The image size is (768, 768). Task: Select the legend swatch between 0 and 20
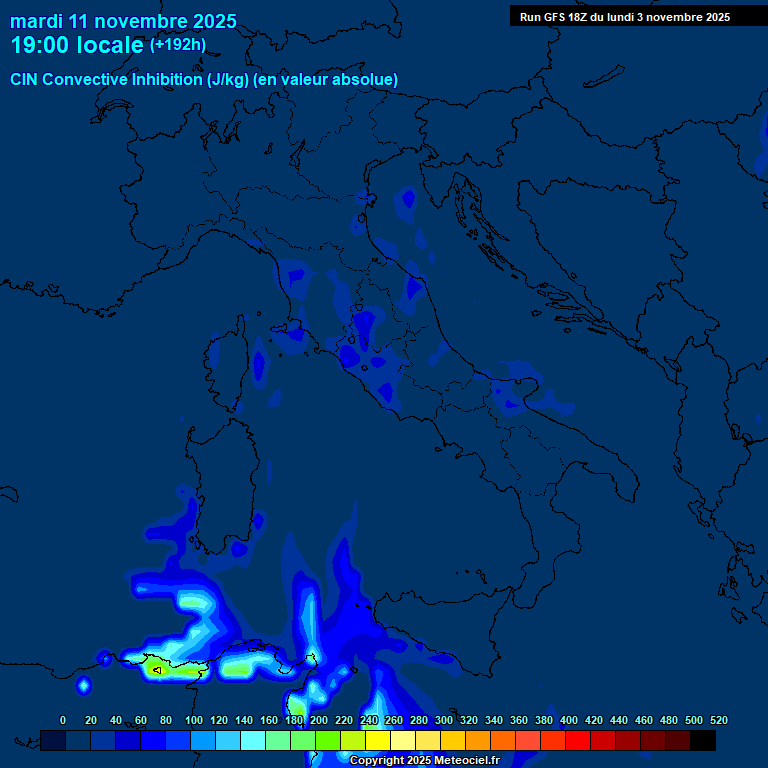[78, 741]
